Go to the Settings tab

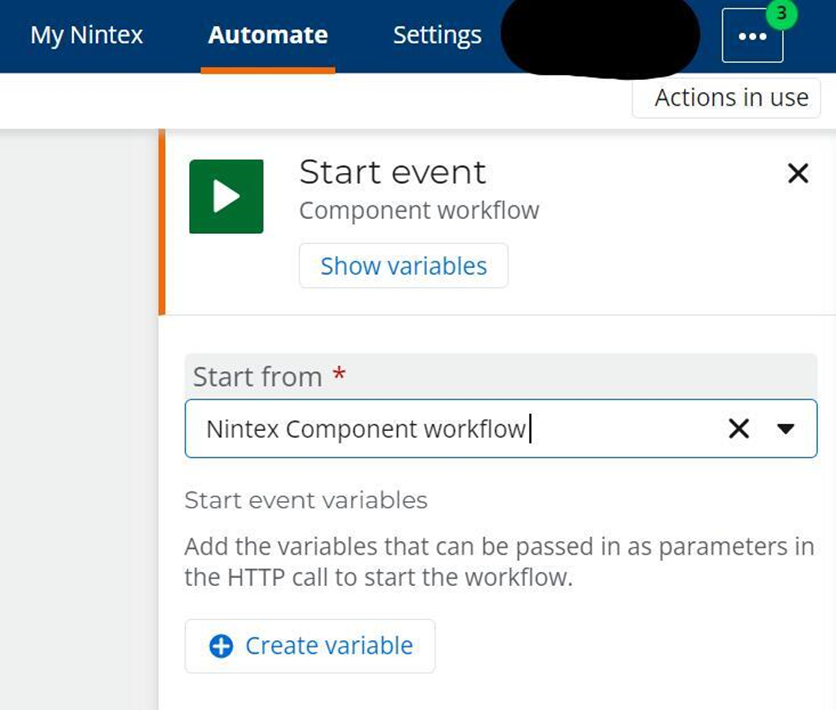[x=437, y=35]
